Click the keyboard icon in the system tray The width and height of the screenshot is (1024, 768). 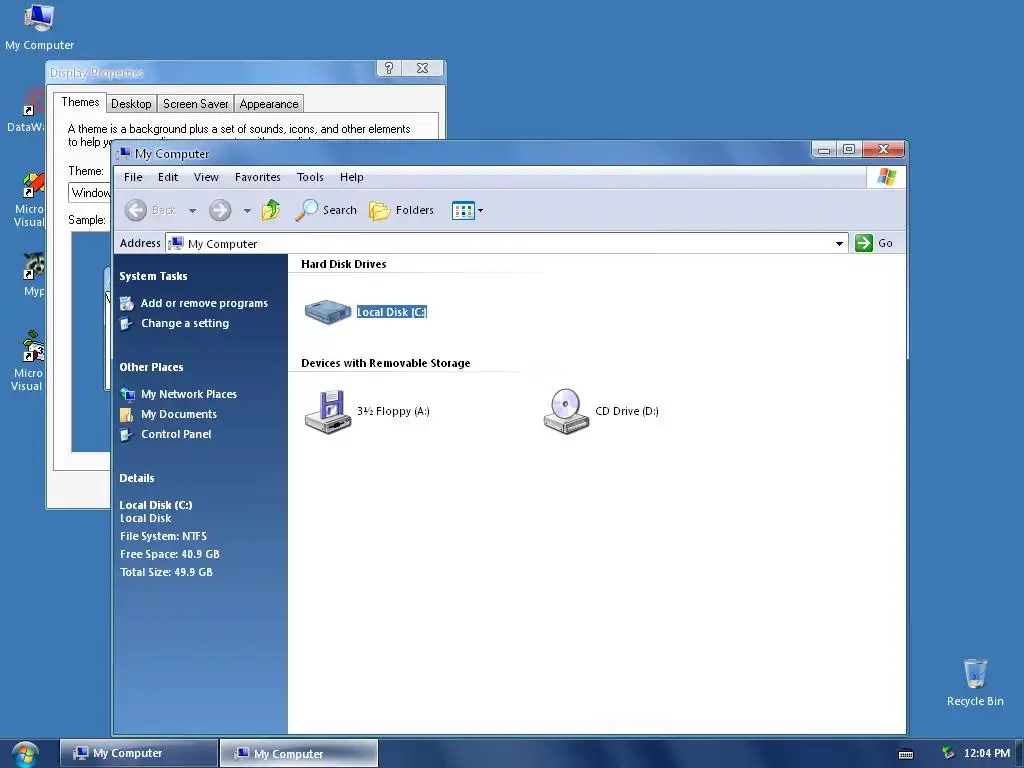point(906,754)
